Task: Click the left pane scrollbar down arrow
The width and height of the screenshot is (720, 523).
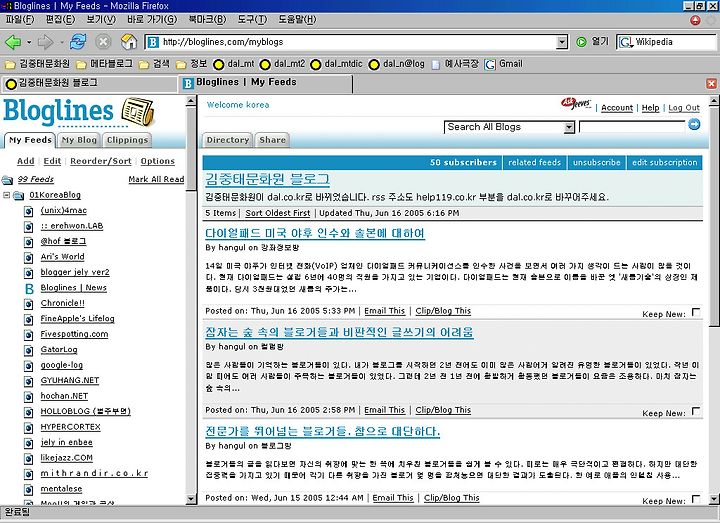Action: pos(191,499)
